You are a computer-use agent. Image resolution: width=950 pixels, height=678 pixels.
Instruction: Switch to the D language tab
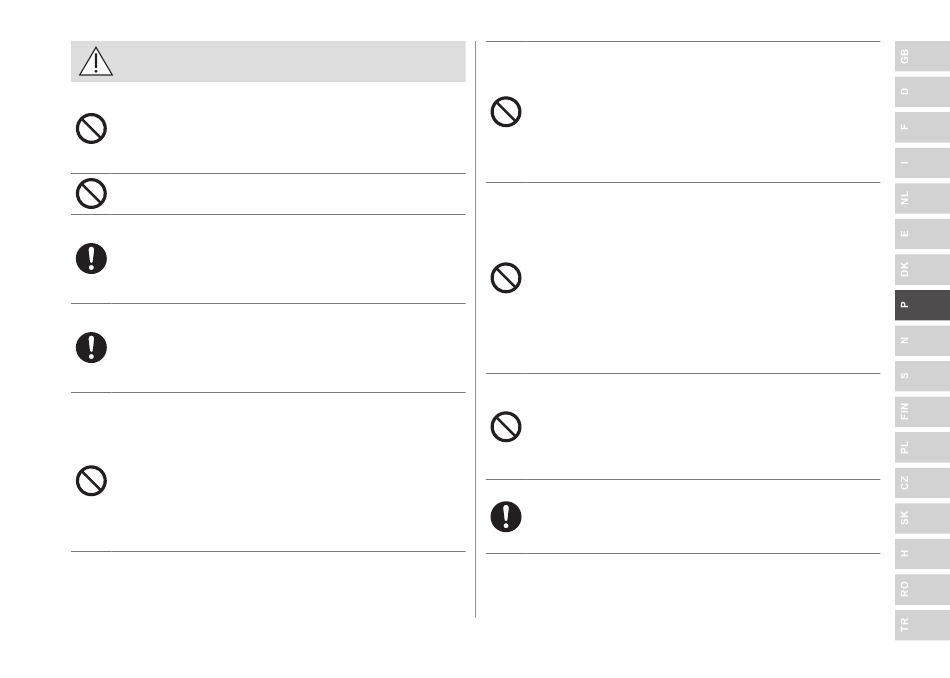coord(922,91)
